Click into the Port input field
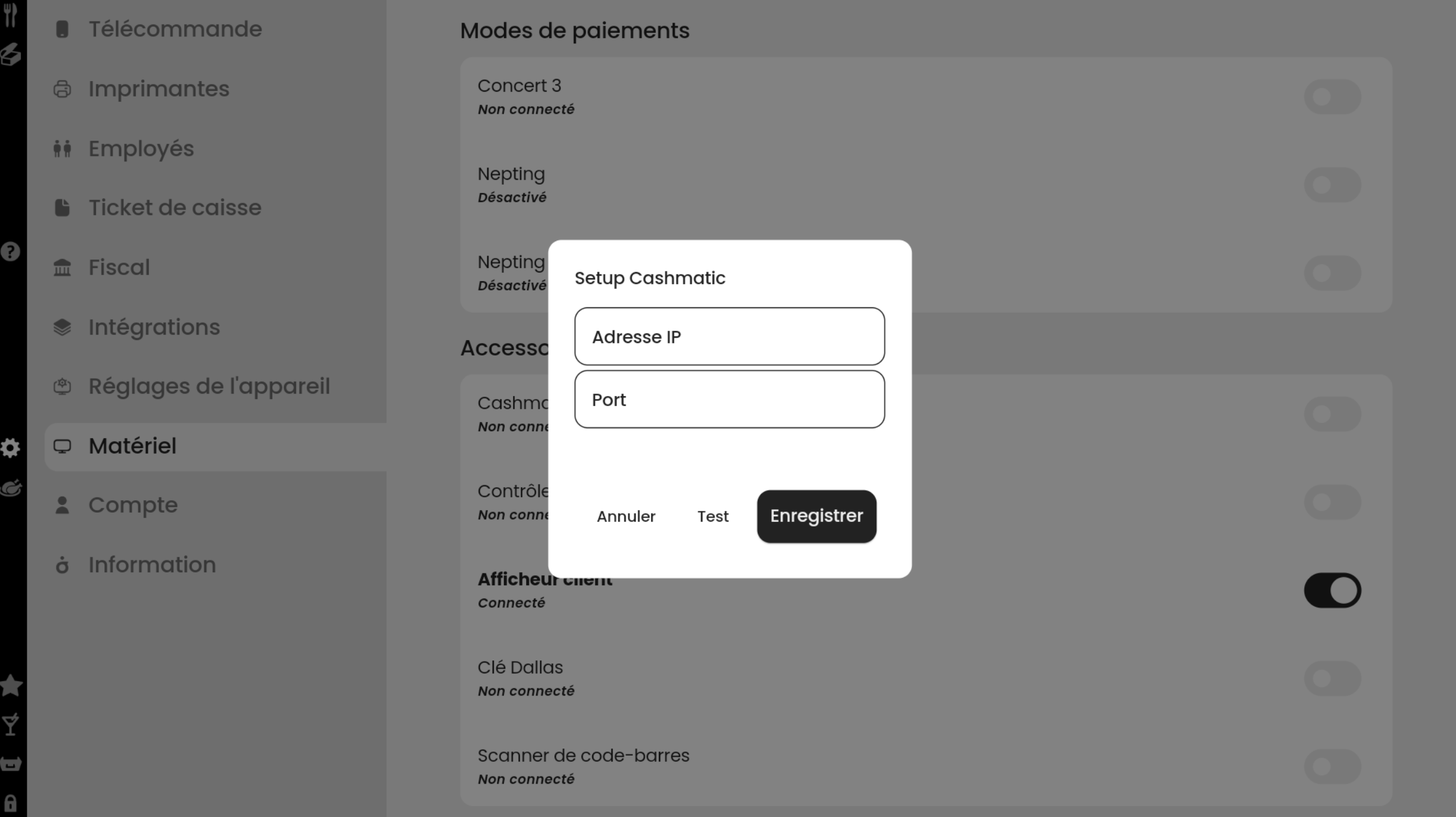Image resolution: width=1456 pixels, height=817 pixels. 729,400
